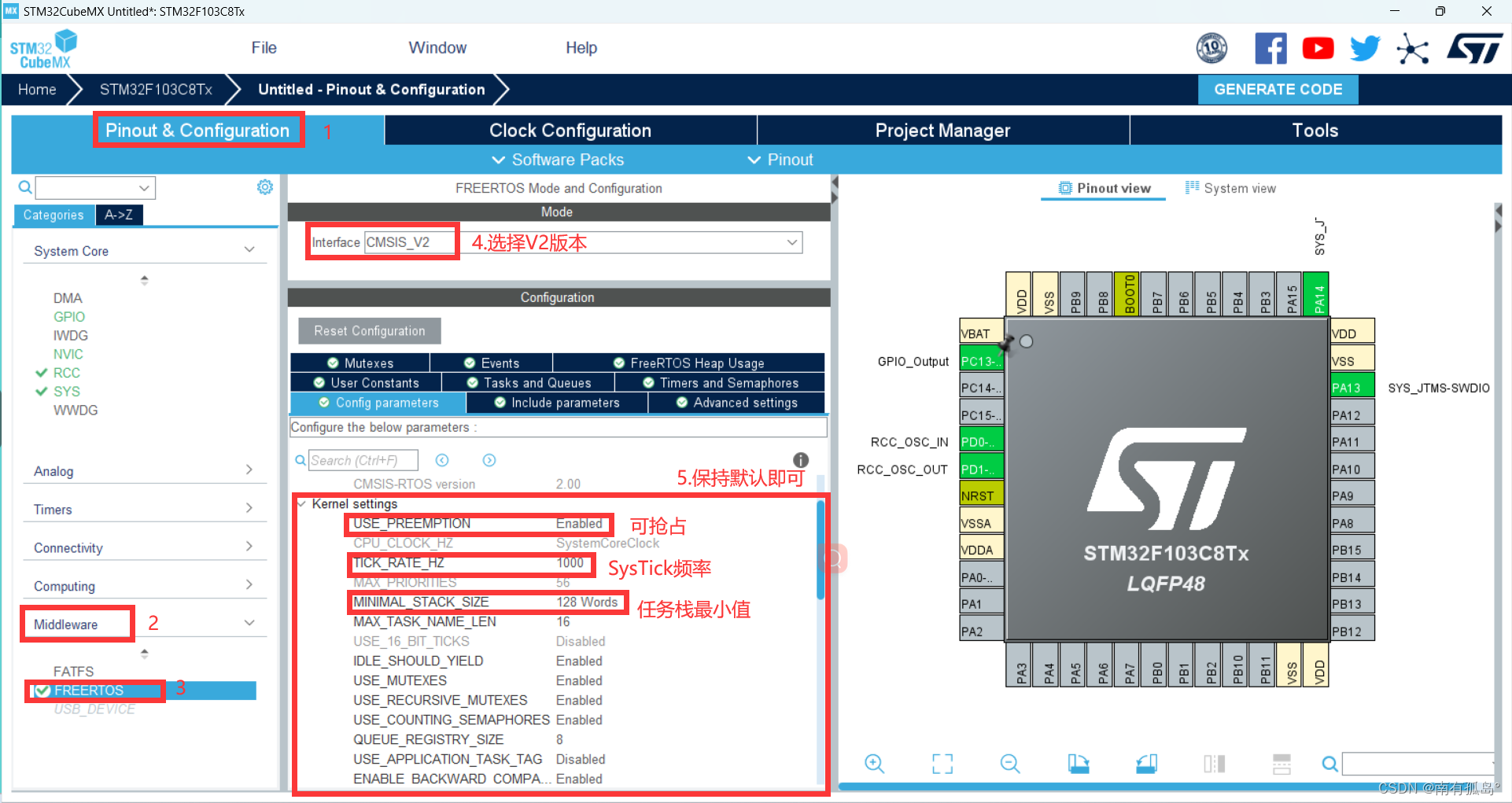Toggle split vertical layout icon
This screenshot has height=803, width=1512.
click(1215, 763)
